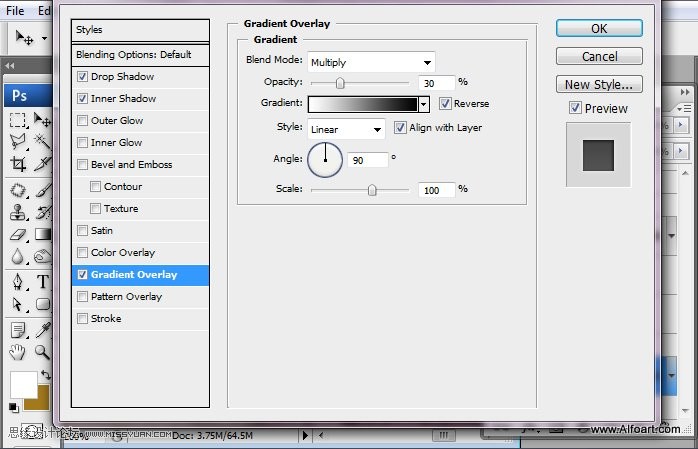Select the Crop tool
The height and width of the screenshot is (449, 698).
pos(18,164)
